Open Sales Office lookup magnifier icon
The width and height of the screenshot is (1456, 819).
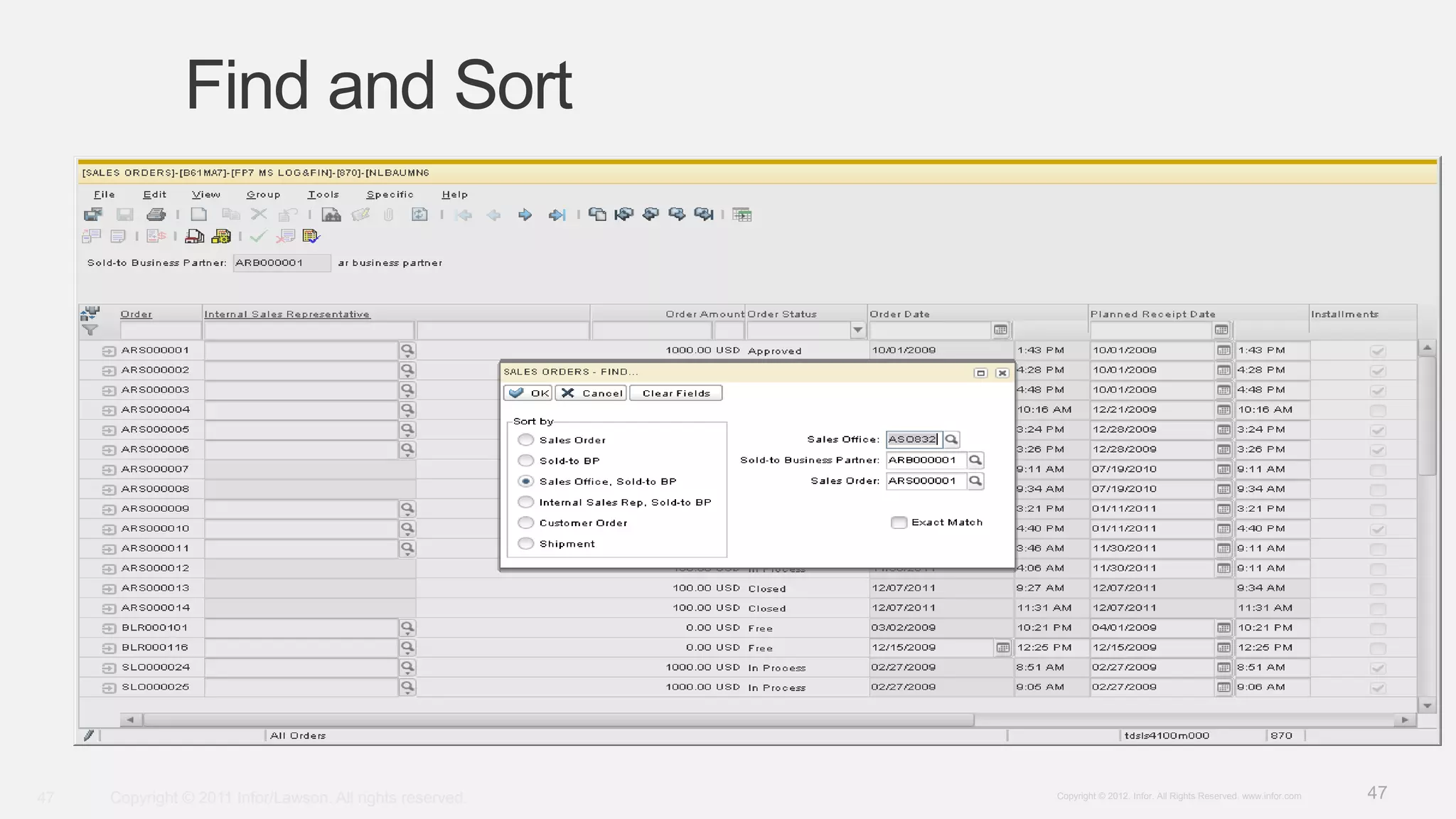(x=951, y=439)
